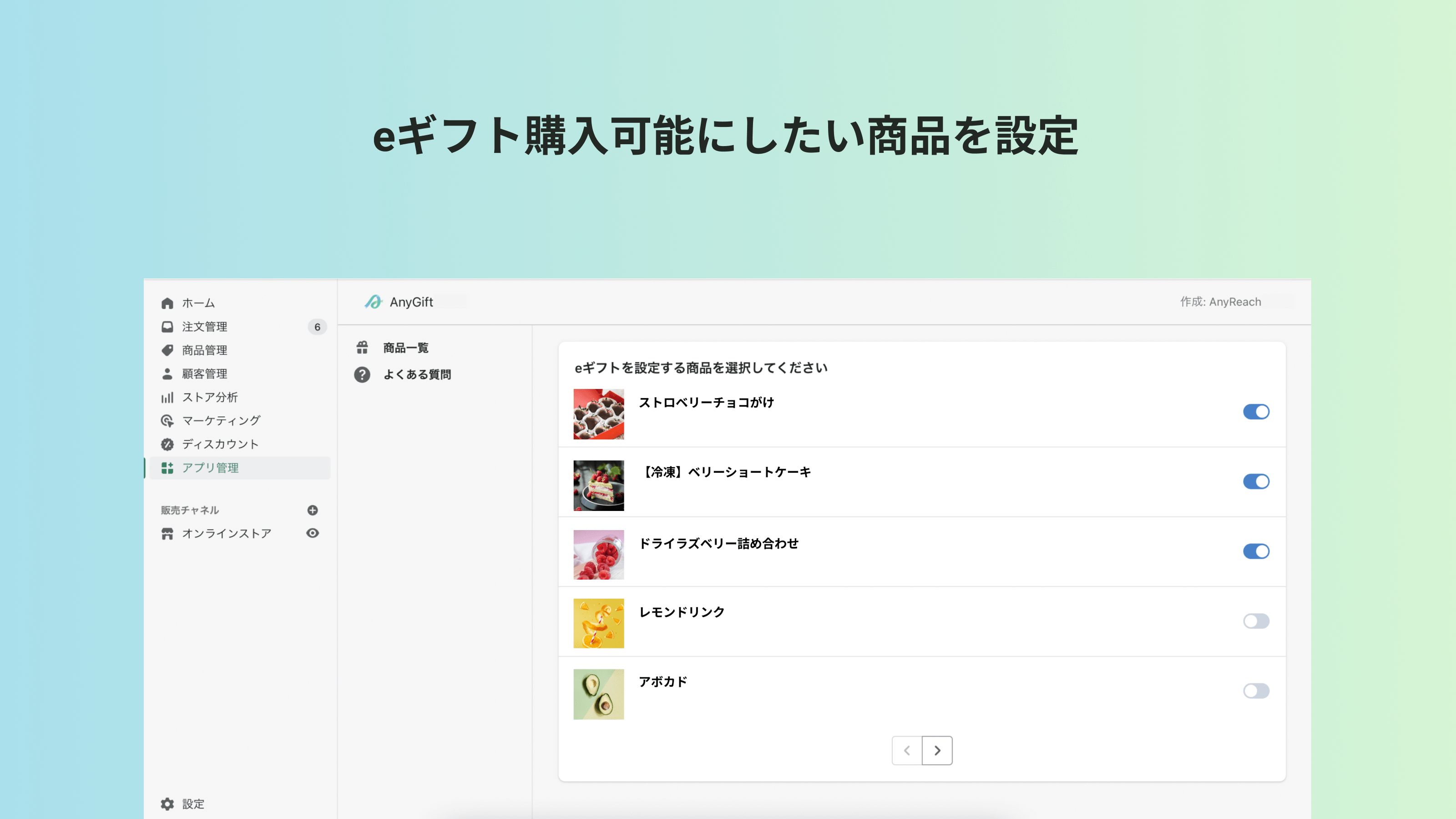The image size is (1456, 819).
Task: Open Orders (注文管理) inbox icon
Action: coord(167,327)
